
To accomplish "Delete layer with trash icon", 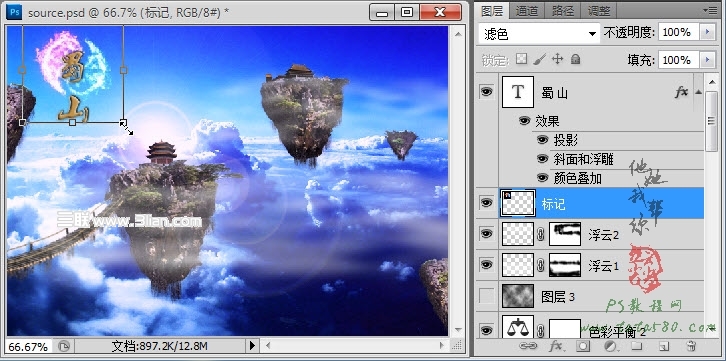I will [690, 346].
